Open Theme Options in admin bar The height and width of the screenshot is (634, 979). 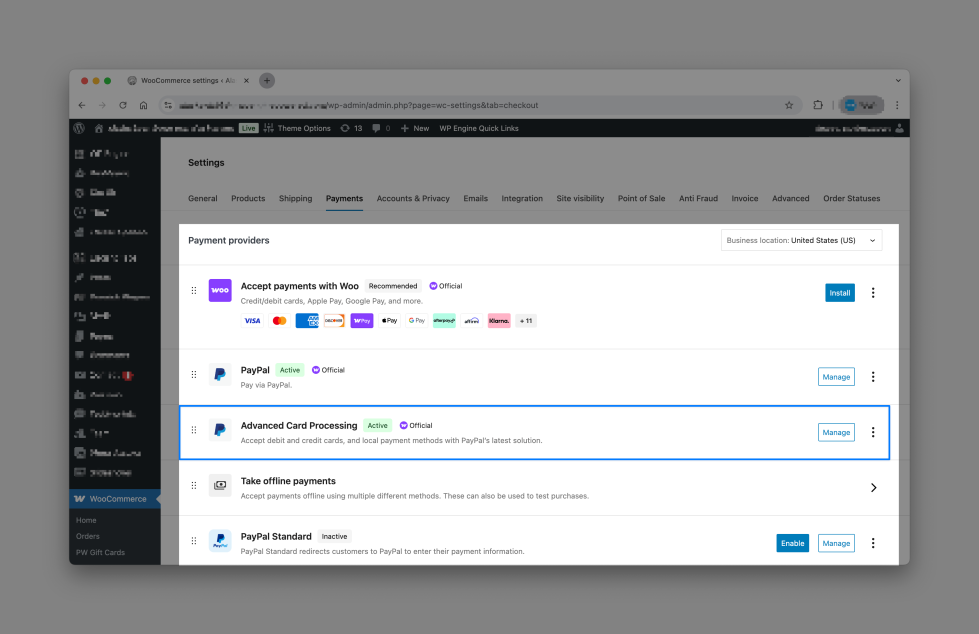click(297, 128)
